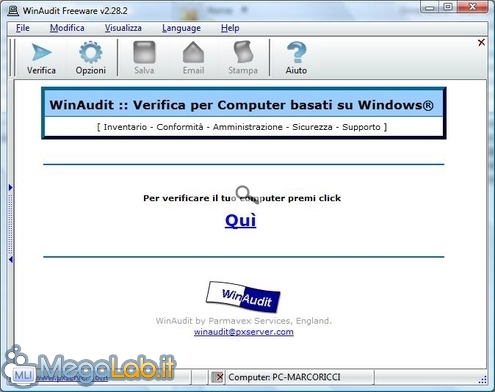Screen dimensions: 495x392
Task: Click Computer: PC-MARCORICCI status text
Action: coord(284,377)
